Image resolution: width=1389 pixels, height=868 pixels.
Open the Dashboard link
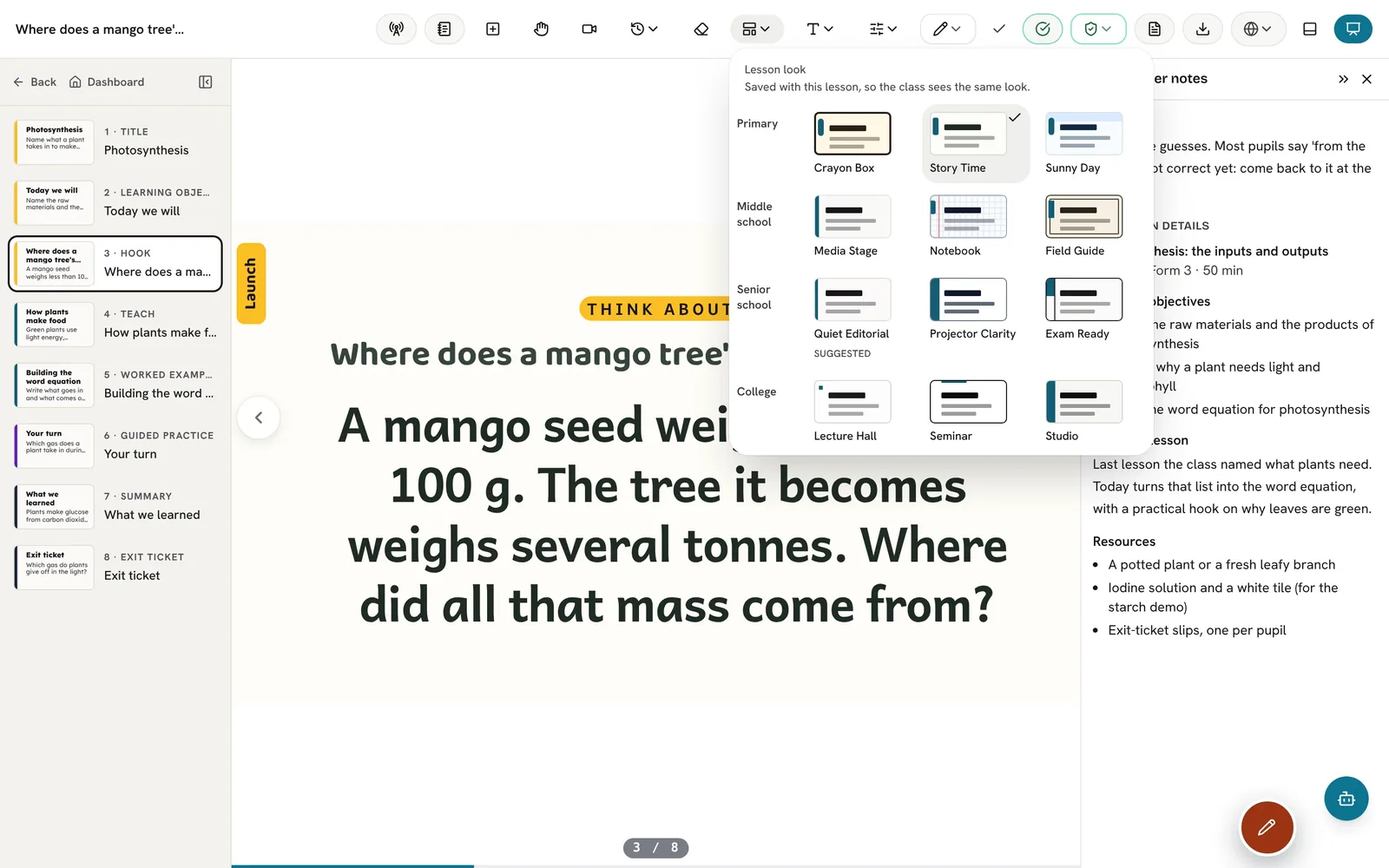click(x=107, y=82)
